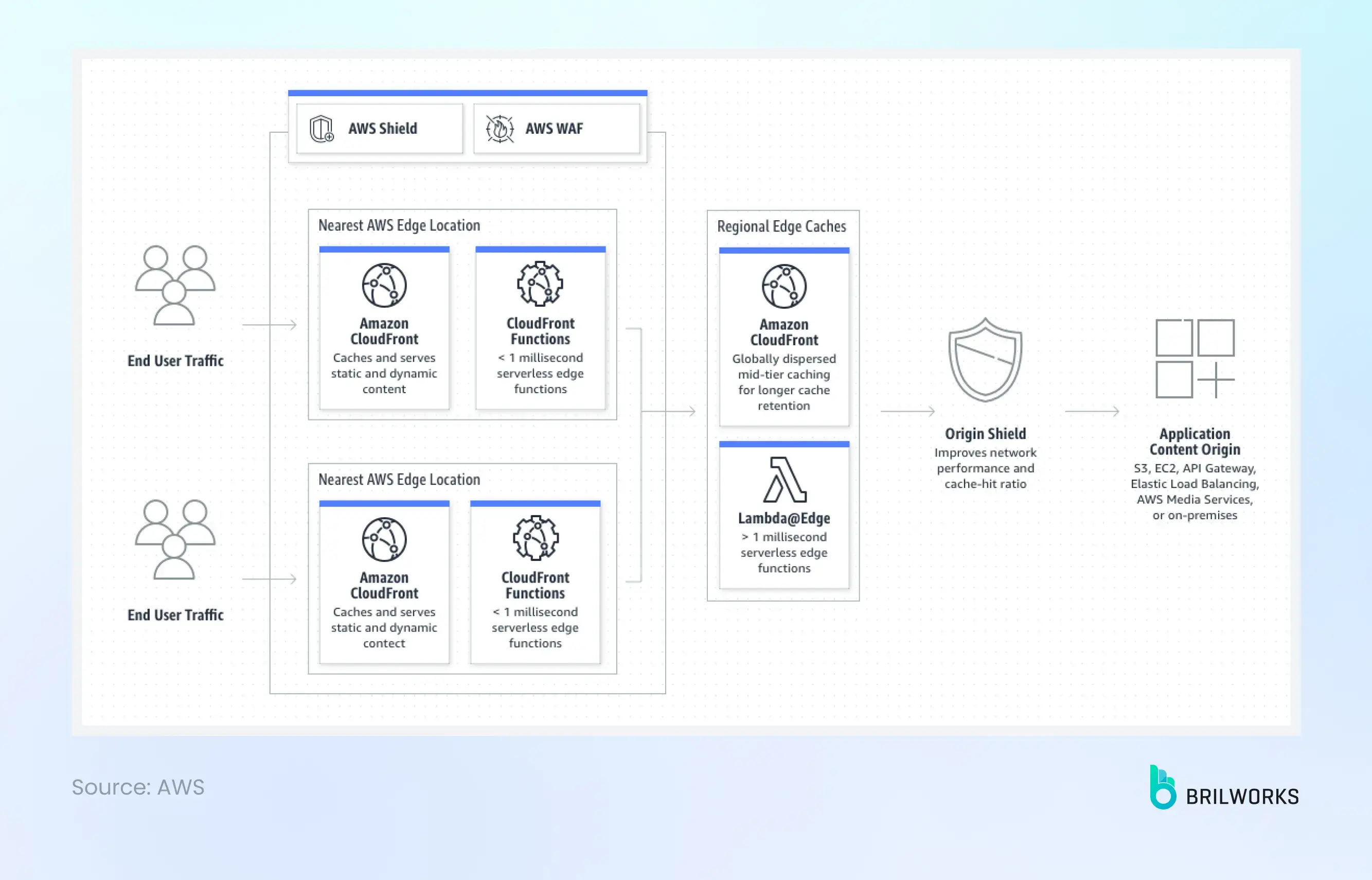
Task: Click the blue header bar above AWS Shield
Action: click(x=467, y=93)
